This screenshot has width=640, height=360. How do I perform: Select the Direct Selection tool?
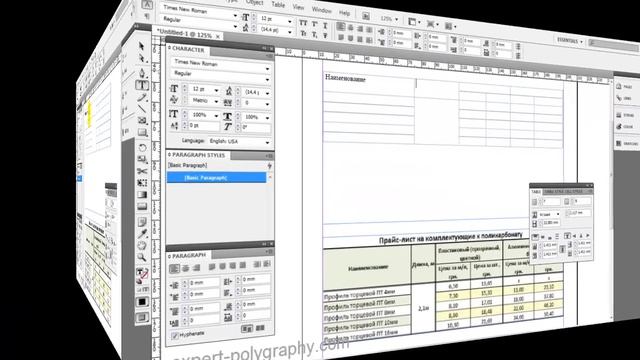point(142,58)
